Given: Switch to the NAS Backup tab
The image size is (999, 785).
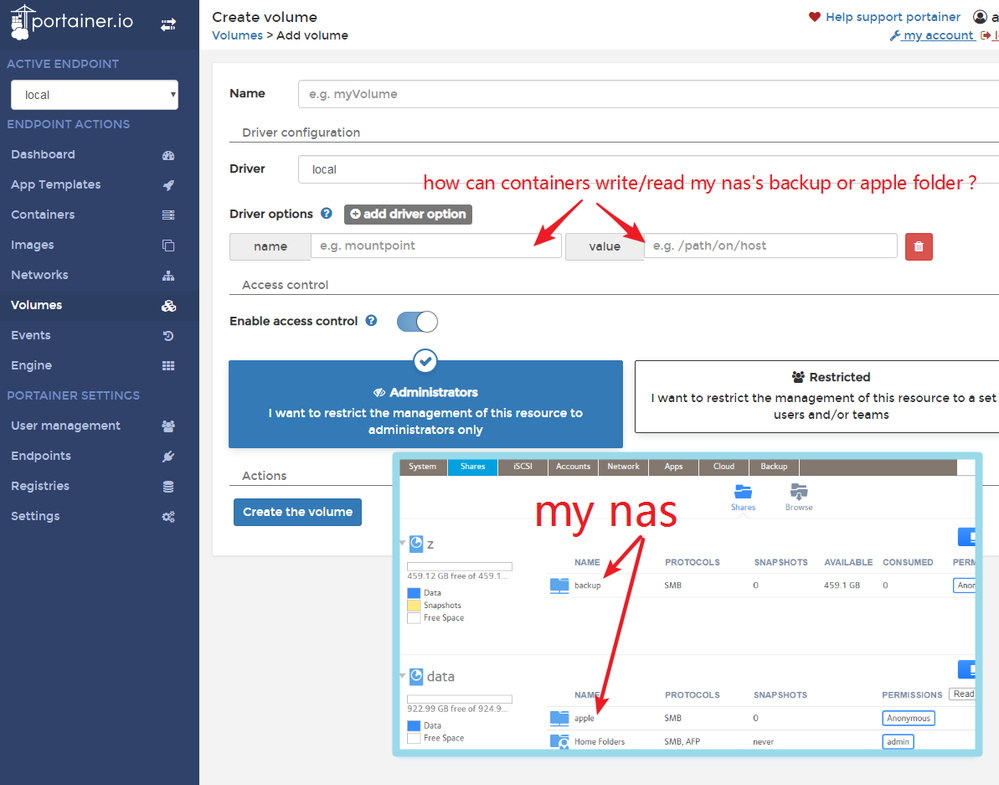Looking at the screenshot, I should point(774,467).
